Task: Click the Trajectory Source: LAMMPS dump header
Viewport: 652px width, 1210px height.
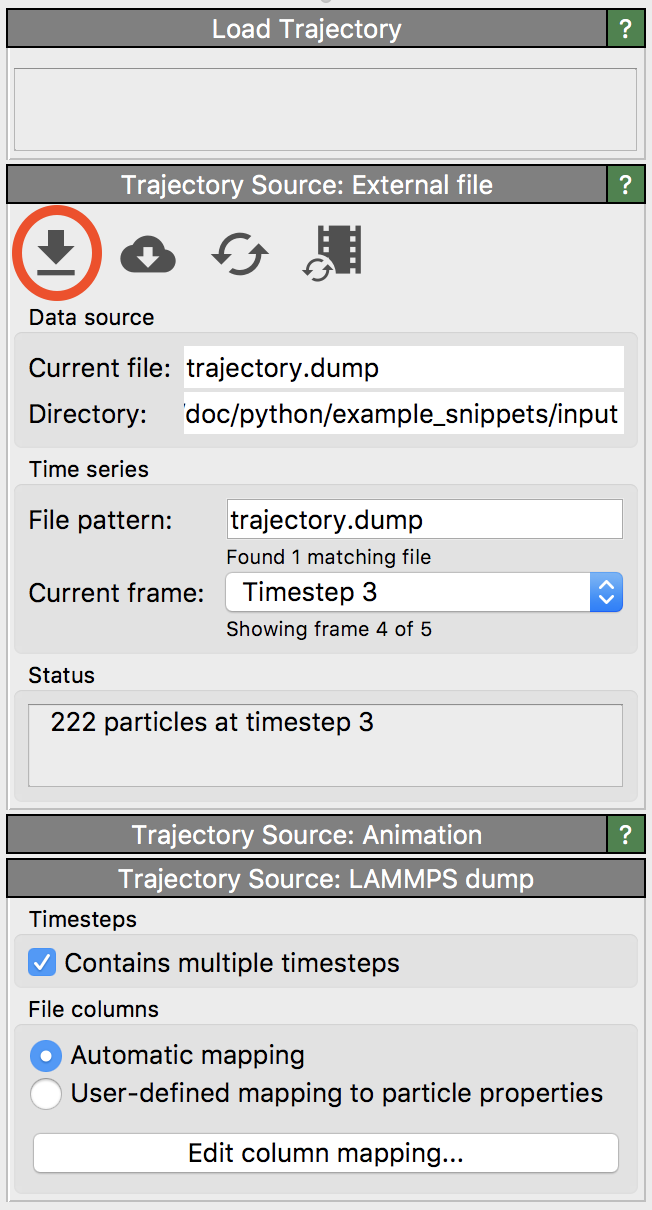Action: pos(325,879)
